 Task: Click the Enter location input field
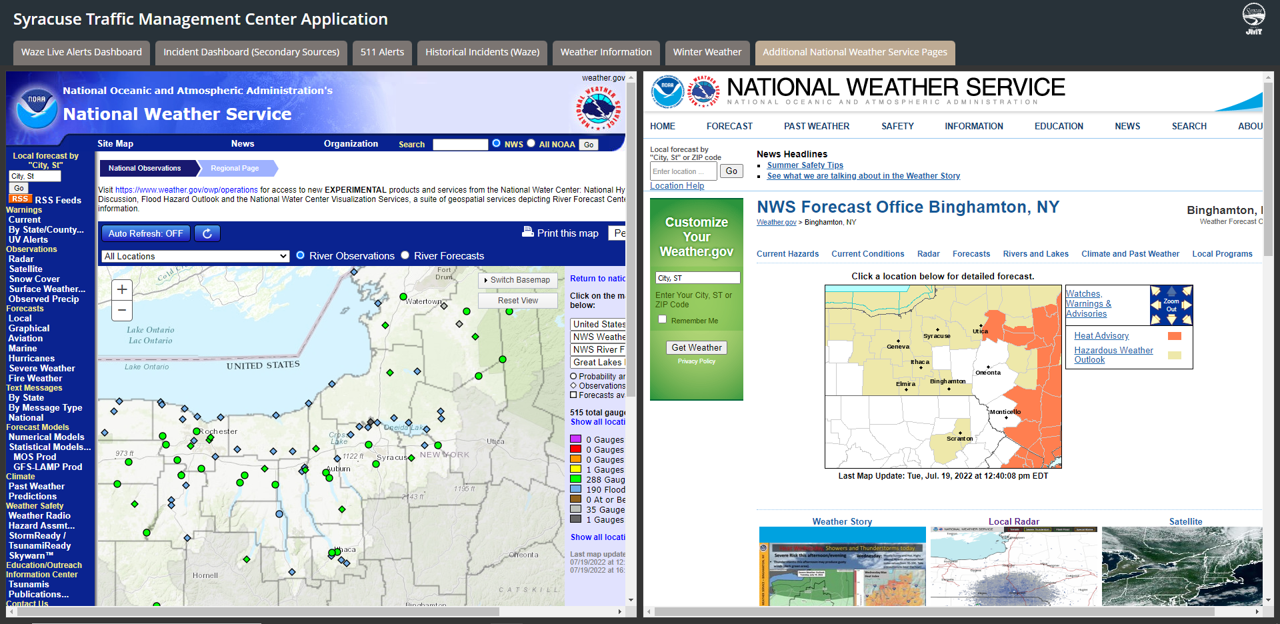point(684,171)
